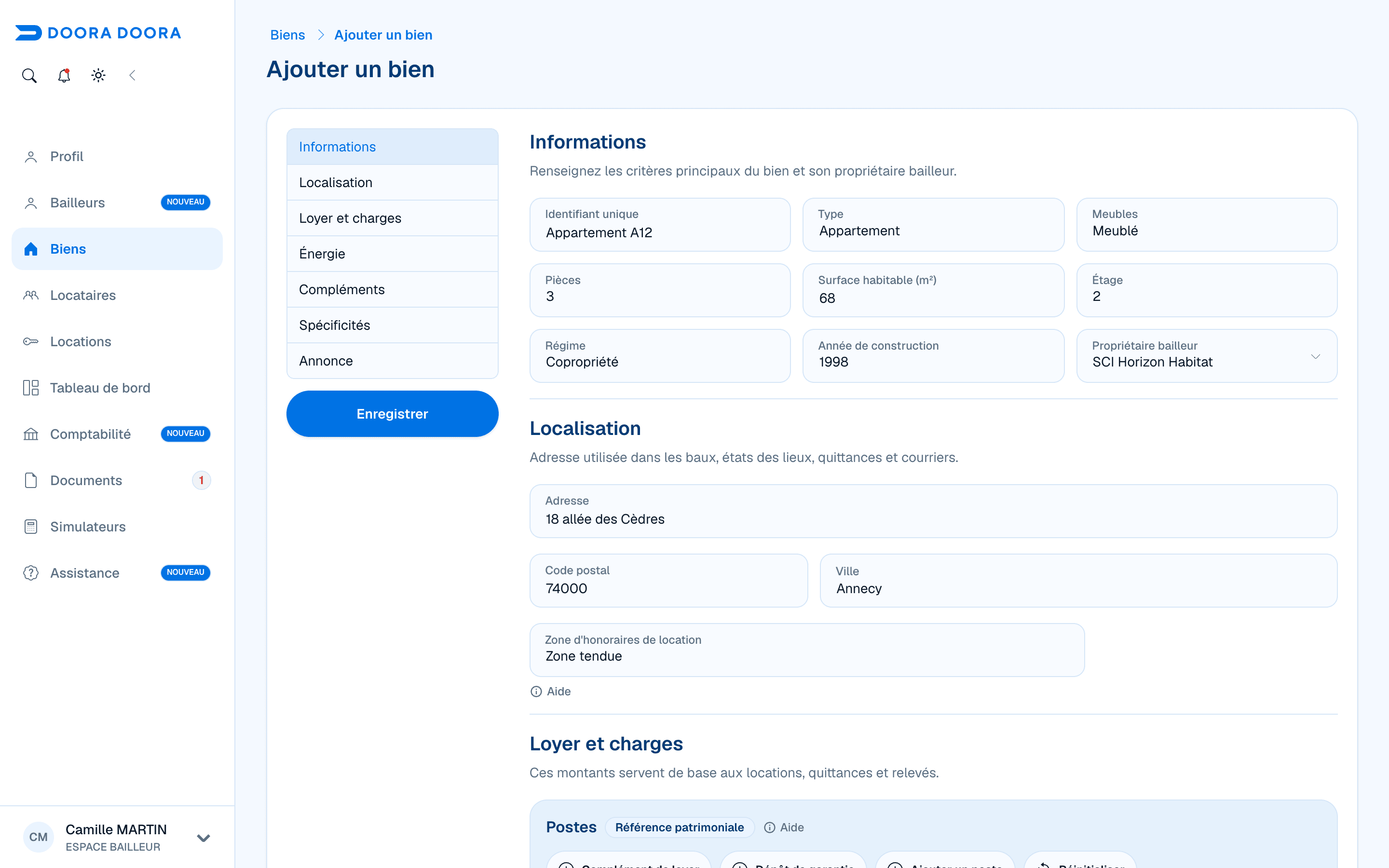
Task: Click the Documents badge showing 1
Action: pyautogui.click(x=201, y=480)
